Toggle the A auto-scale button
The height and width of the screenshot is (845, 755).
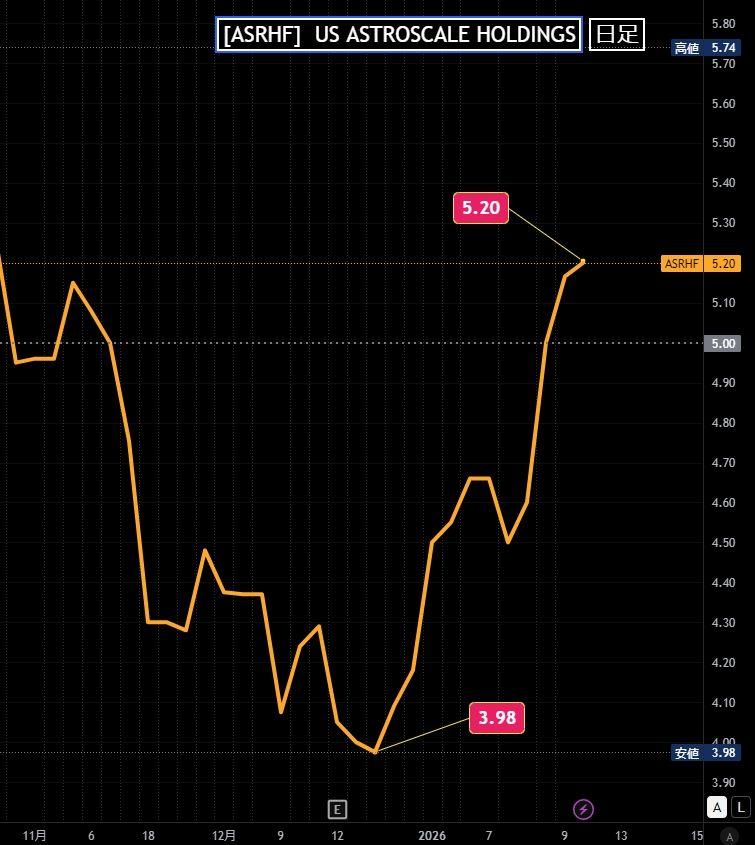[717, 807]
